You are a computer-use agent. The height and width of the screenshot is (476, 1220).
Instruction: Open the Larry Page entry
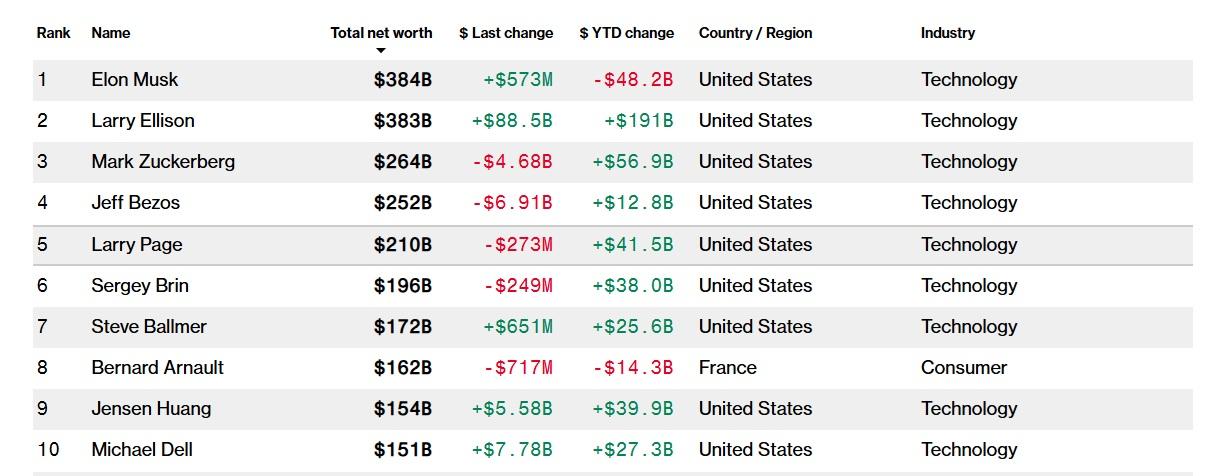point(137,245)
